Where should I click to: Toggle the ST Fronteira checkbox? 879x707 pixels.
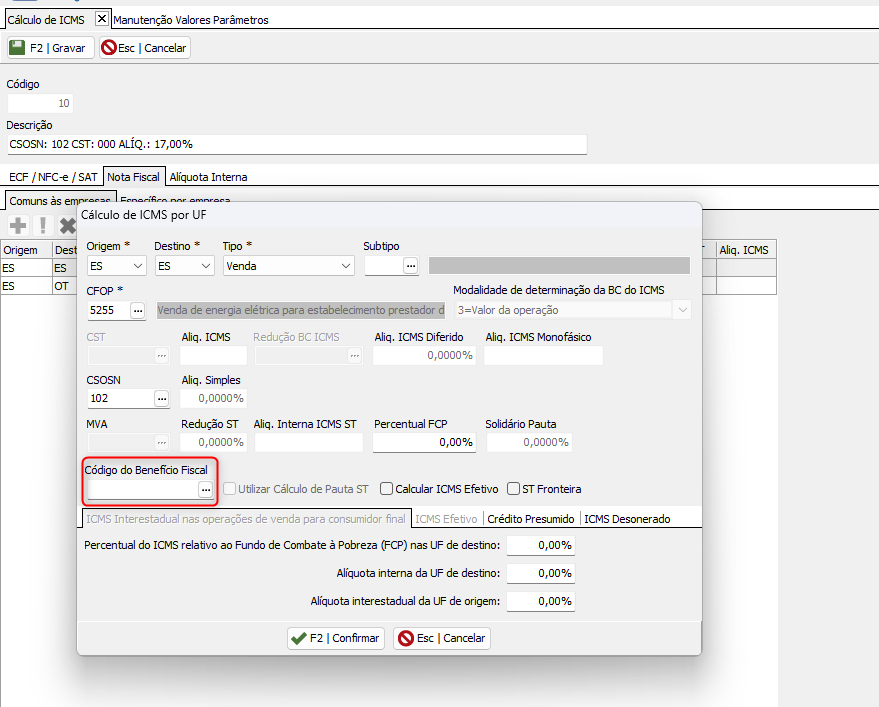pos(514,489)
